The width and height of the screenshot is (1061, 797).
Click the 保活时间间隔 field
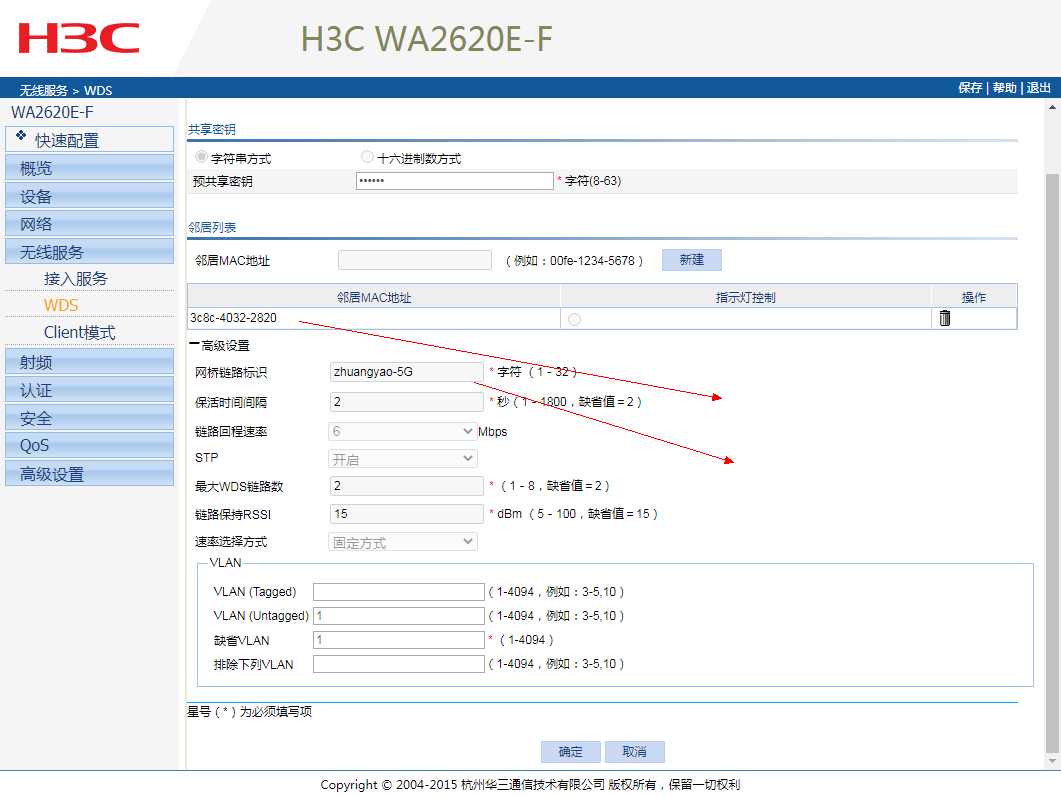(407, 402)
